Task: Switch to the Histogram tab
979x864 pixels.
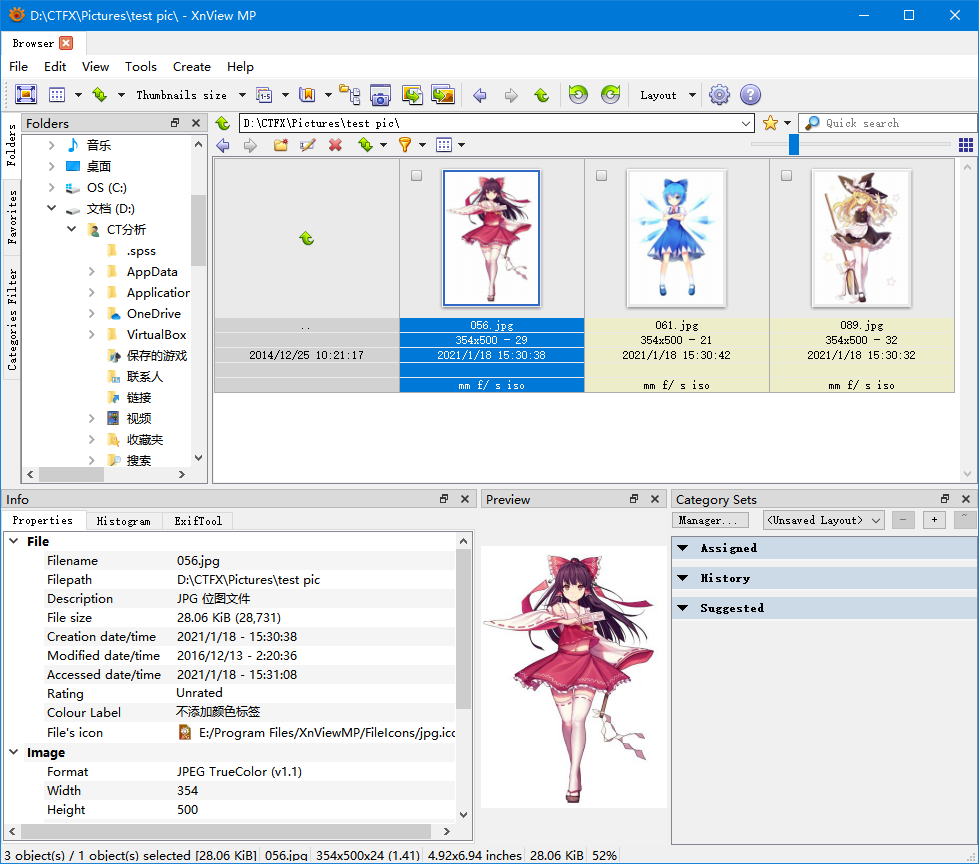Action: (123, 521)
